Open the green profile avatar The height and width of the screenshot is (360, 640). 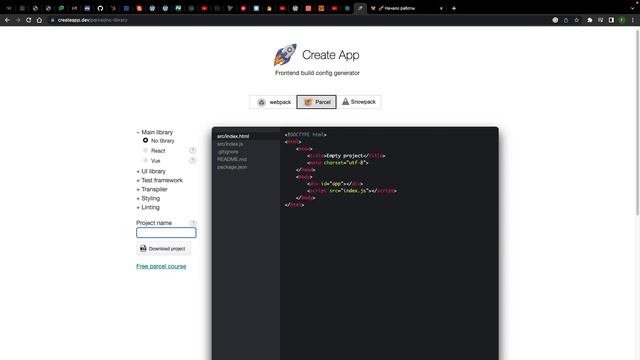point(622,20)
